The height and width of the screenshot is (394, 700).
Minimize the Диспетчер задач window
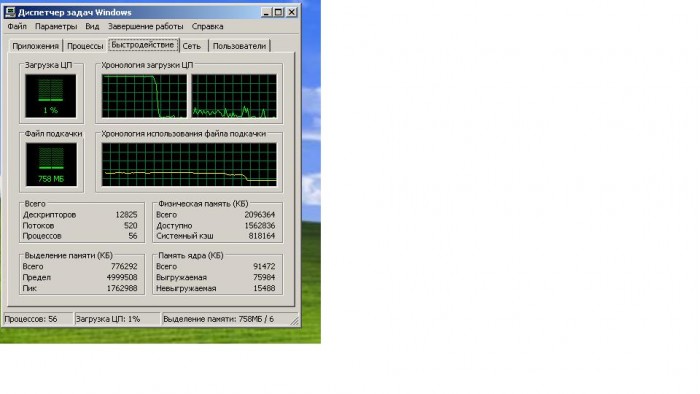click(x=266, y=12)
